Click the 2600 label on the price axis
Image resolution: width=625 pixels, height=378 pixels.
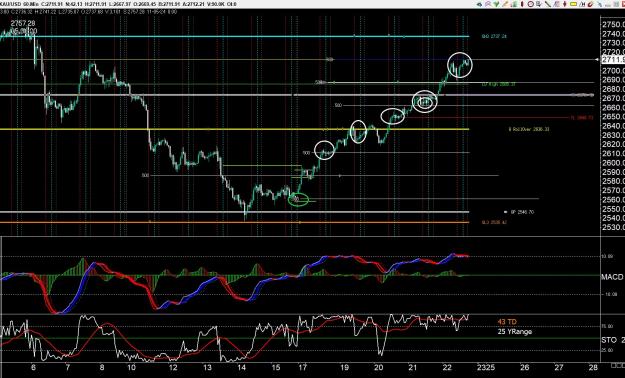613,163
